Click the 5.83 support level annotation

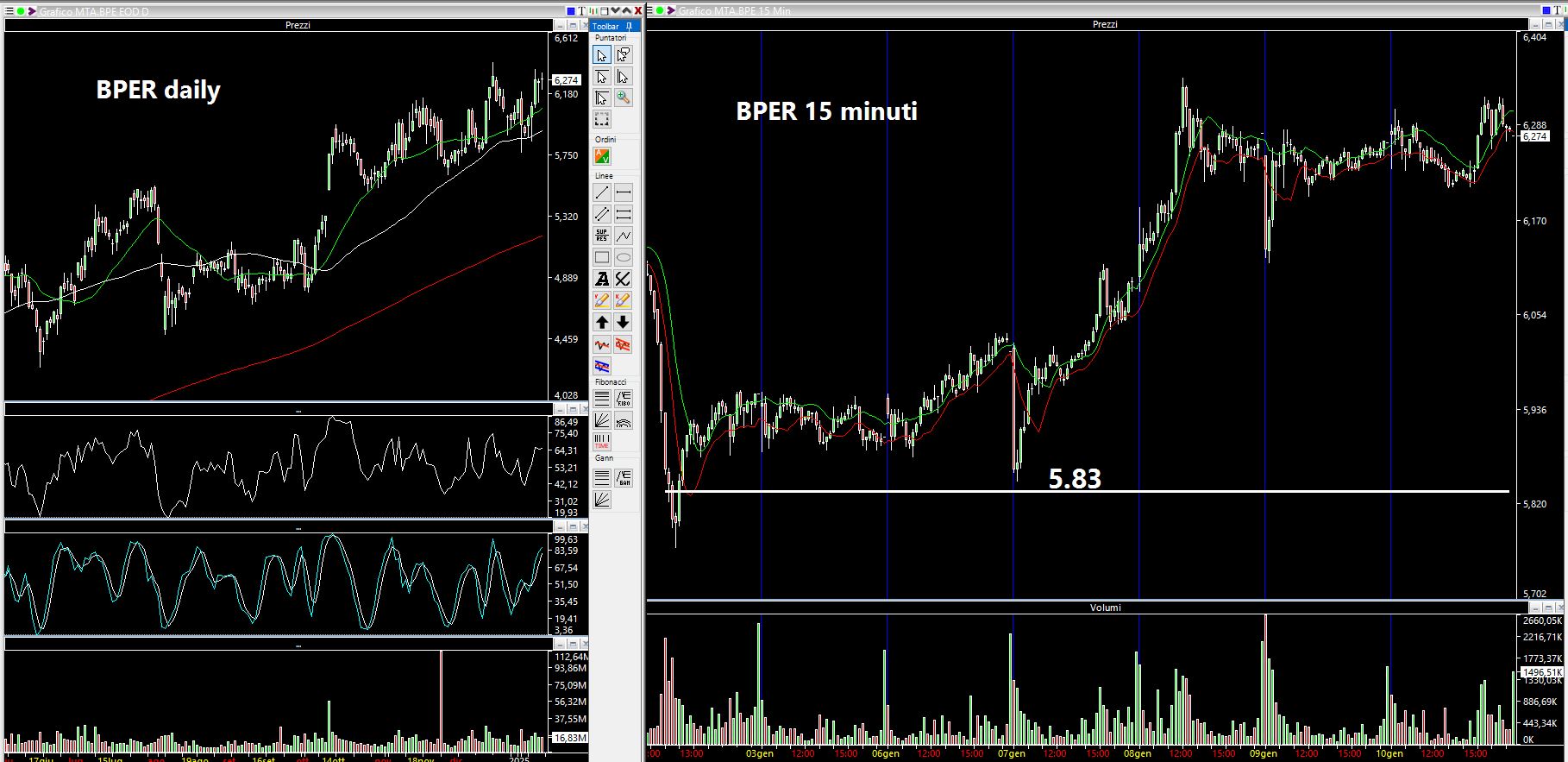pyautogui.click(x=1075, y=478)
